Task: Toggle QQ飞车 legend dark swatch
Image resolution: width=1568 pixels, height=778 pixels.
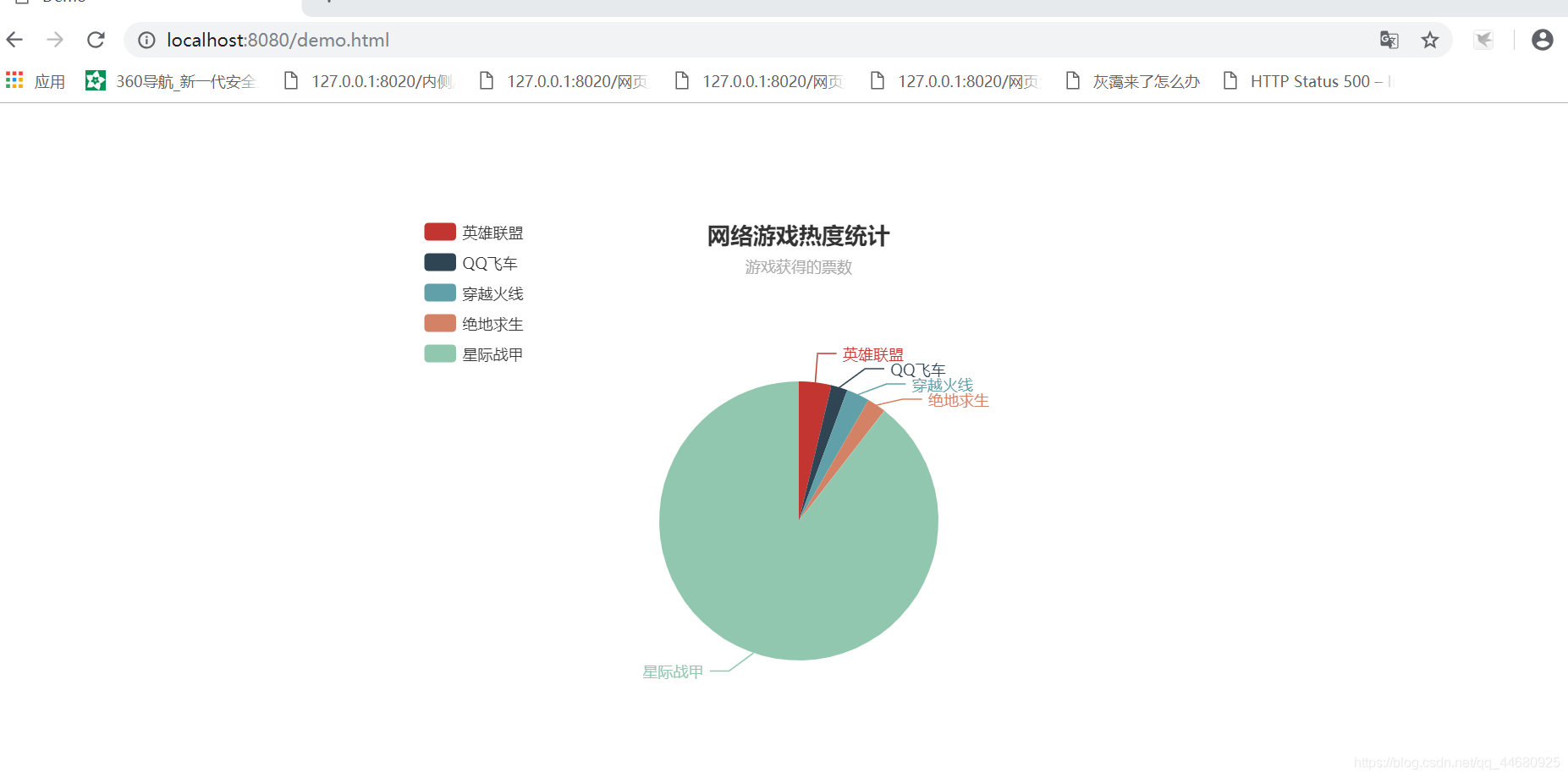Action: (440, 262)
